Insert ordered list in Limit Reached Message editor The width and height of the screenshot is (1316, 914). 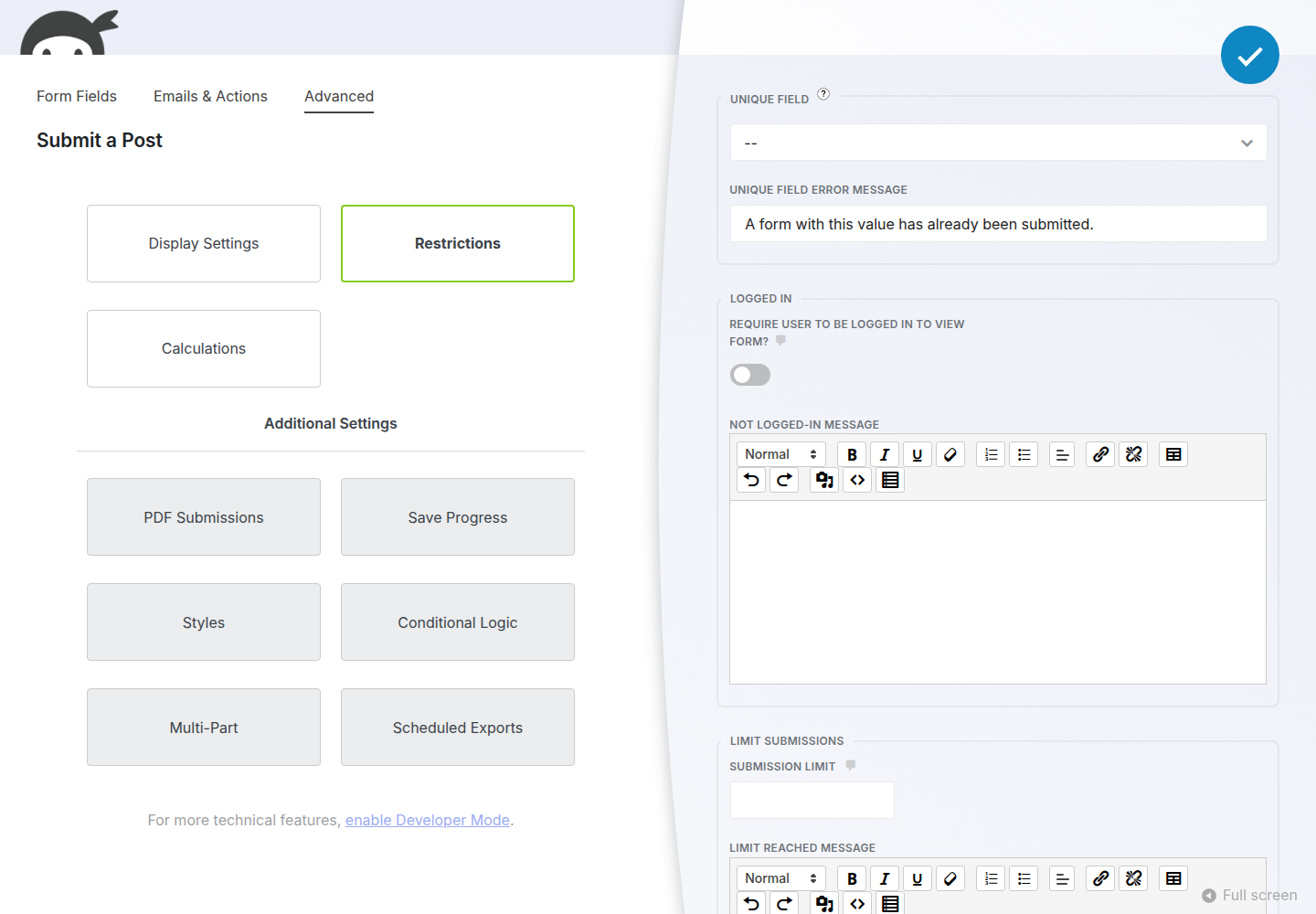[x=991, y=878]
